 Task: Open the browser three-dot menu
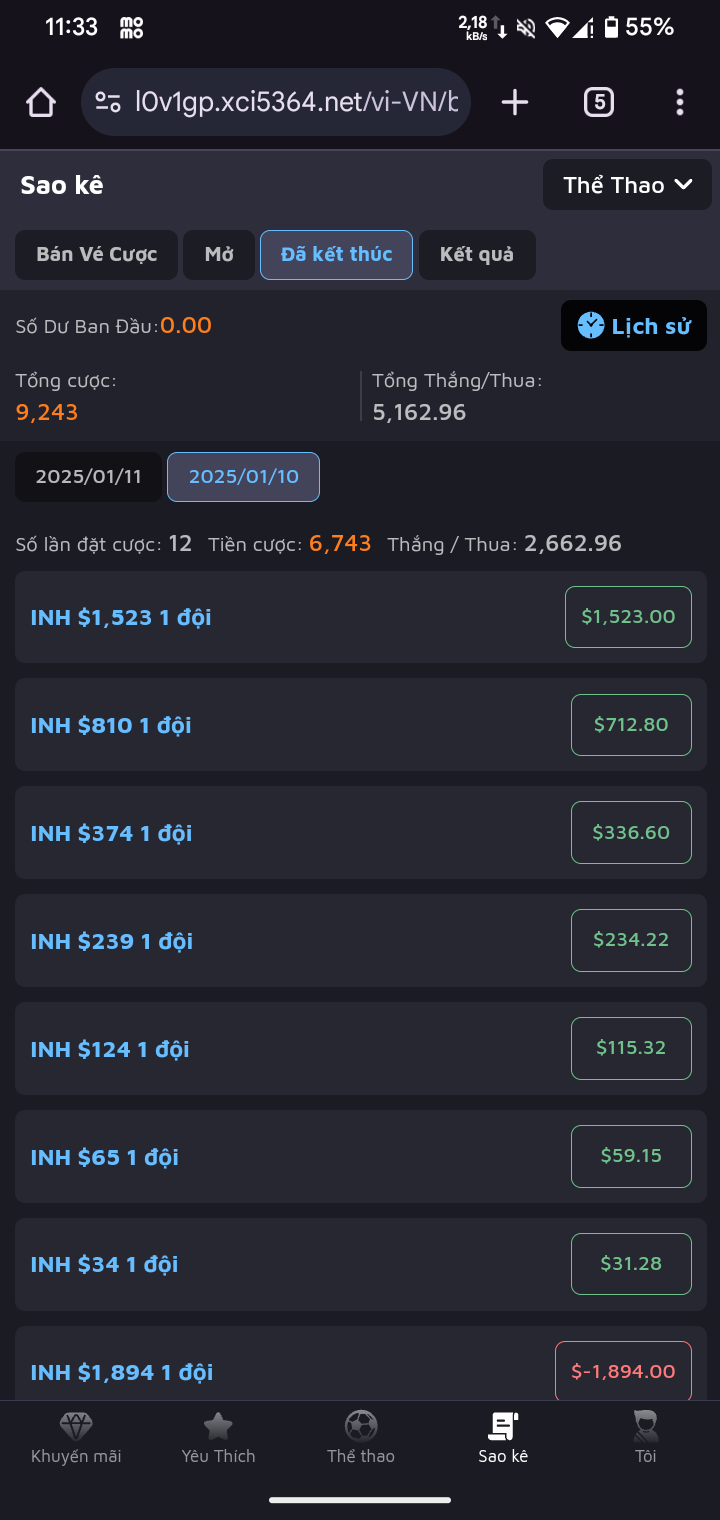pyautogui.click(x=680, y=102)
